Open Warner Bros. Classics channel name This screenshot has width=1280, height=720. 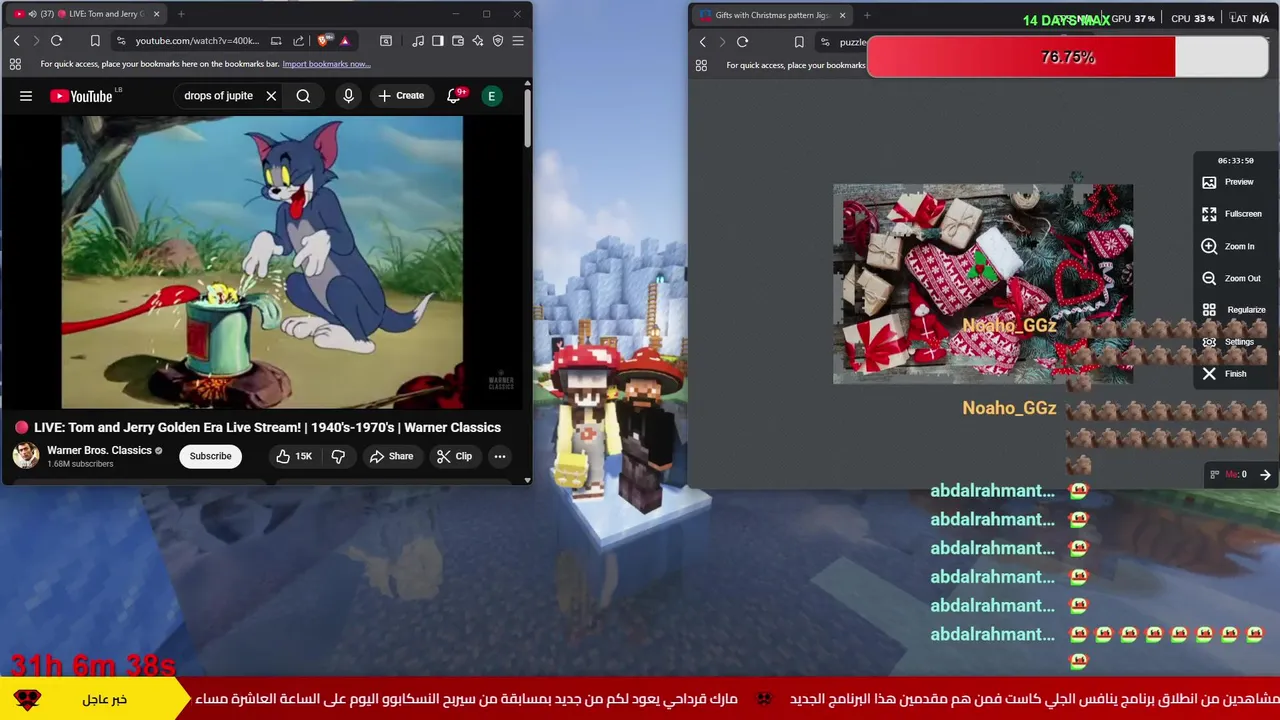[x=99, y=450]
